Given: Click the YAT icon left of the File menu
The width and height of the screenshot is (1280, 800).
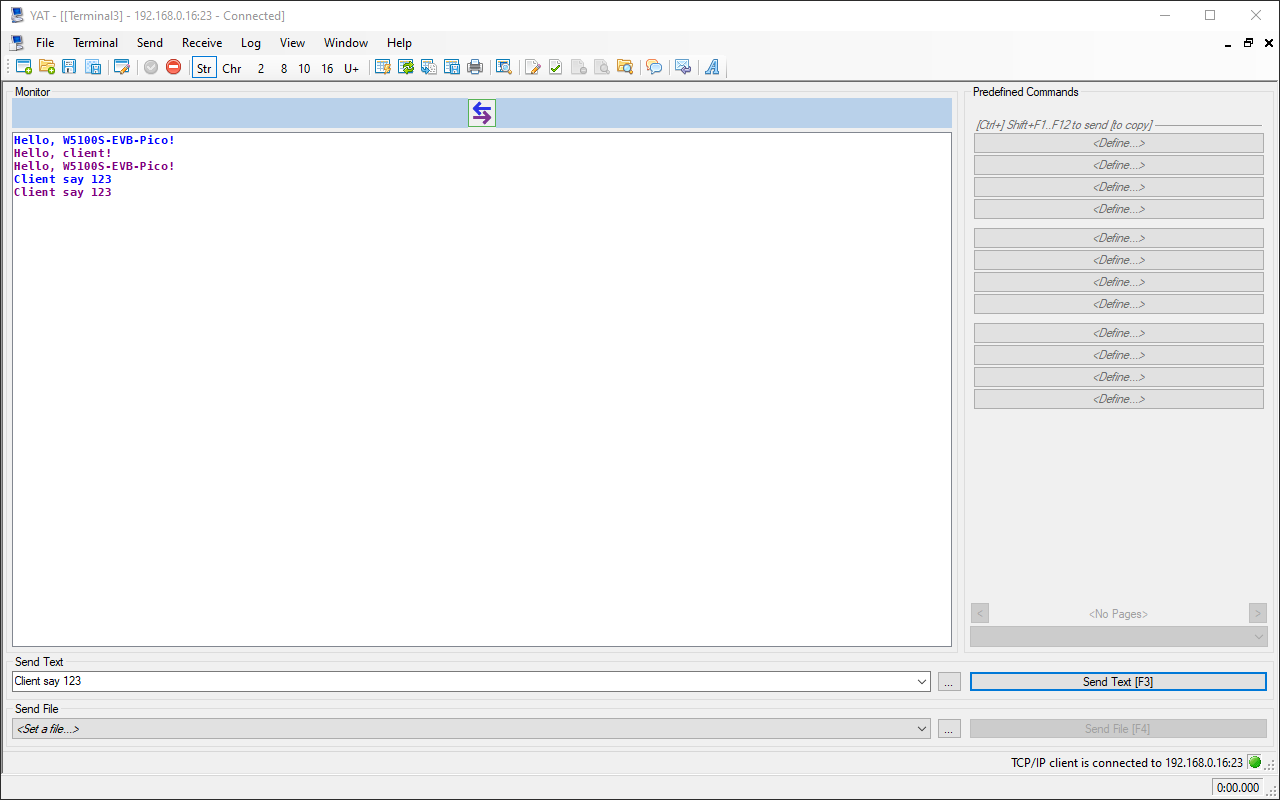Looking at the screenshot, I should 17,43.
